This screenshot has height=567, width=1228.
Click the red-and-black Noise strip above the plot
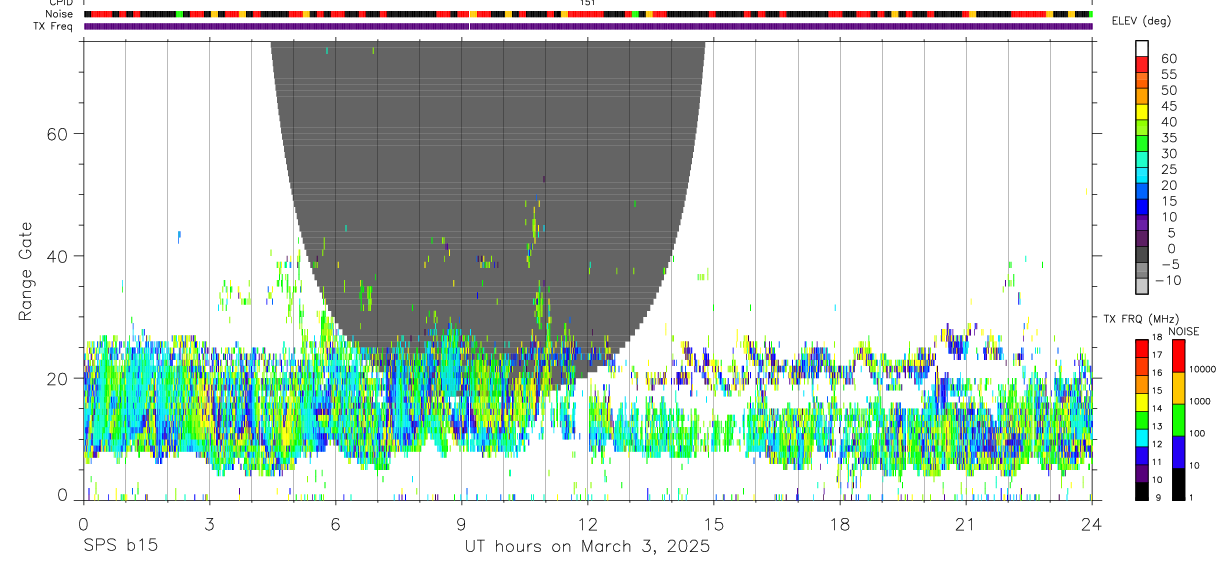pyautogui.click(x=587, y=15)
